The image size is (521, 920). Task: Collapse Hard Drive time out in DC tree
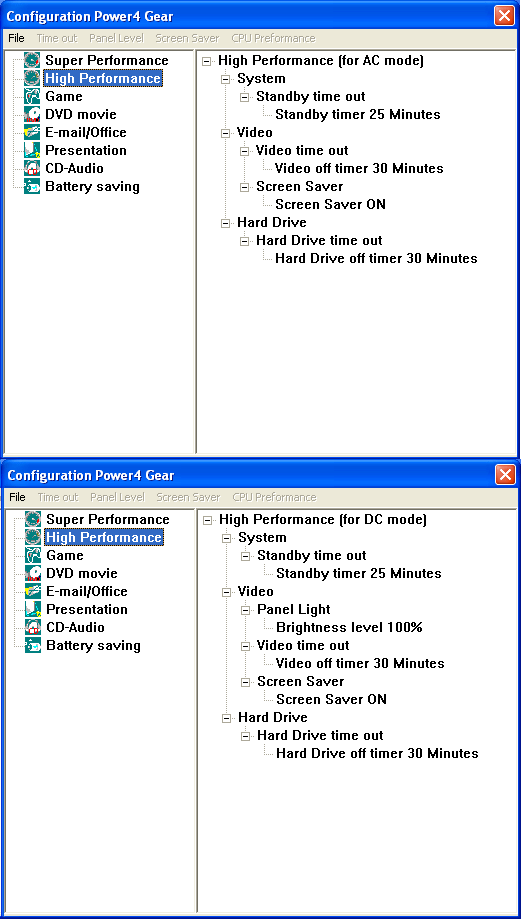click(246, 736)
